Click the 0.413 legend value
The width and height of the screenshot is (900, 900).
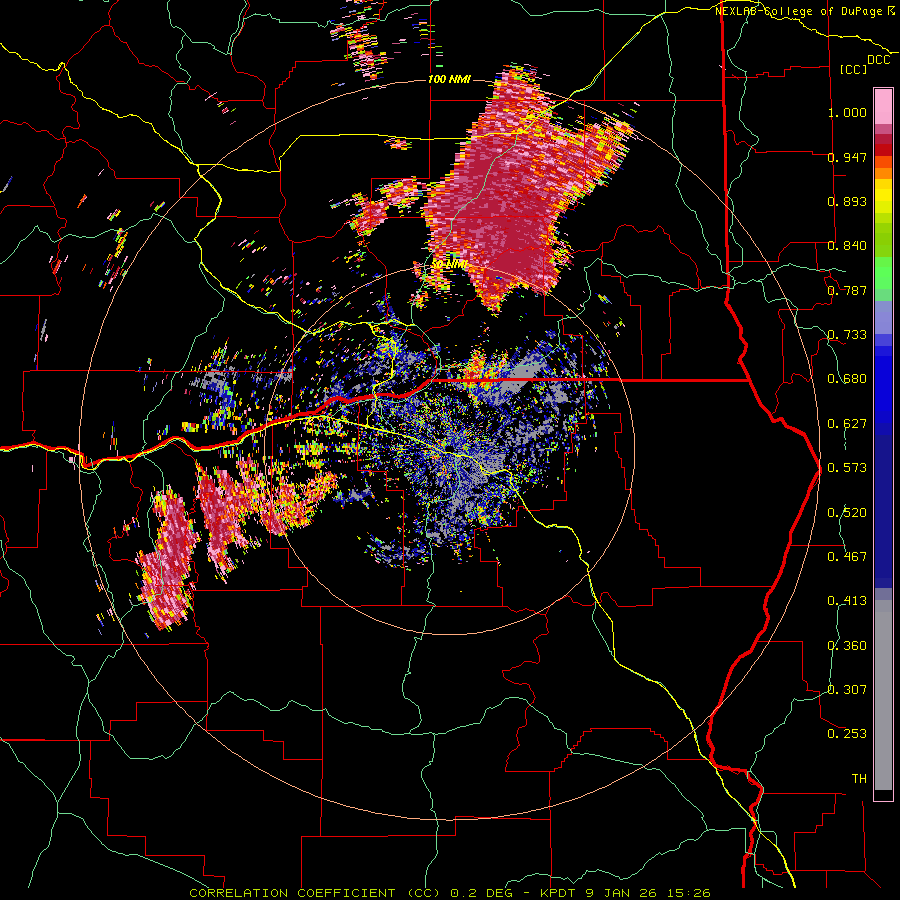(847, 601)
